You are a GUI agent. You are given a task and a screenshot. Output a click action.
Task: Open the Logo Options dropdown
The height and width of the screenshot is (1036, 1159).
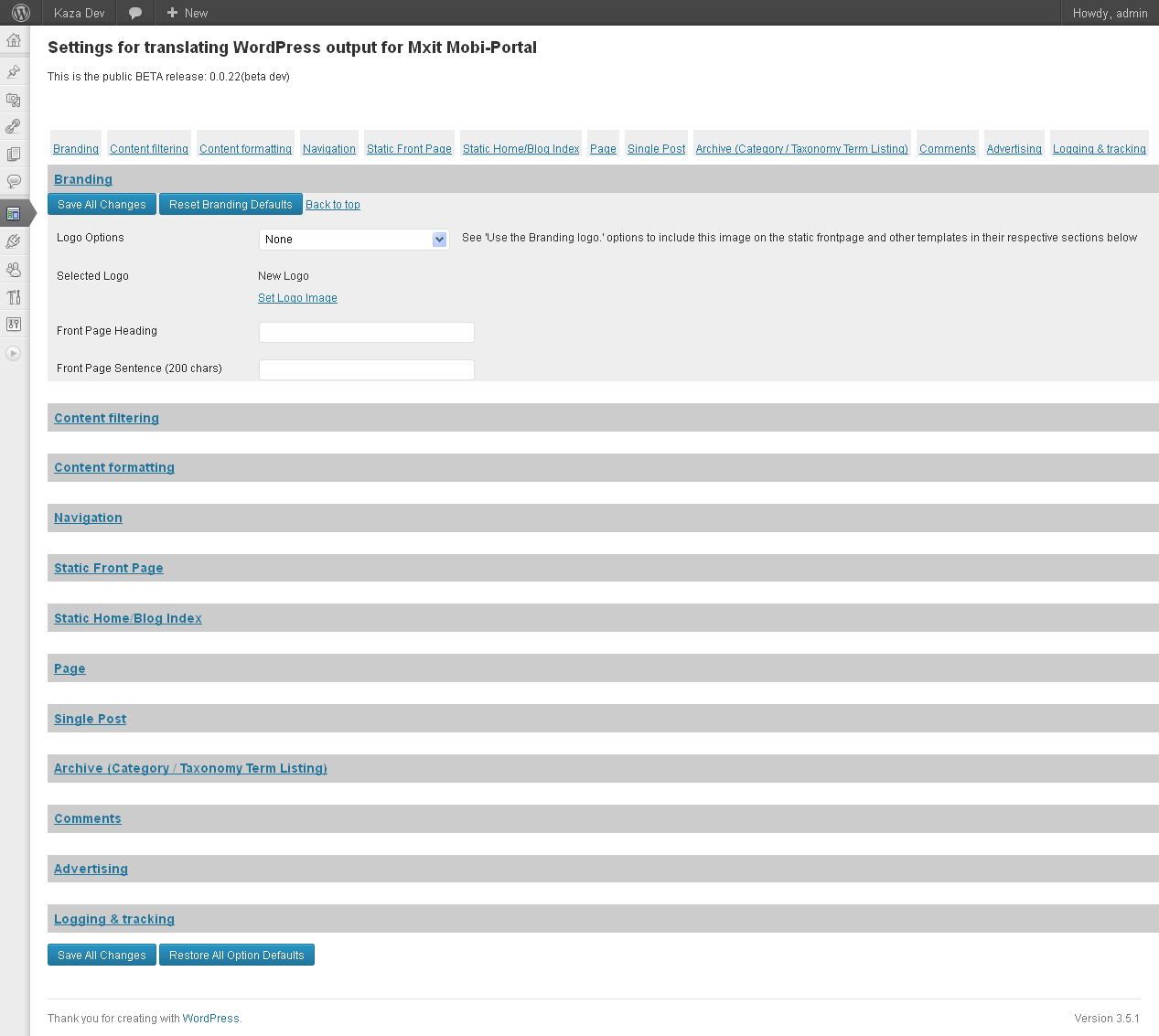pos(354,239)
